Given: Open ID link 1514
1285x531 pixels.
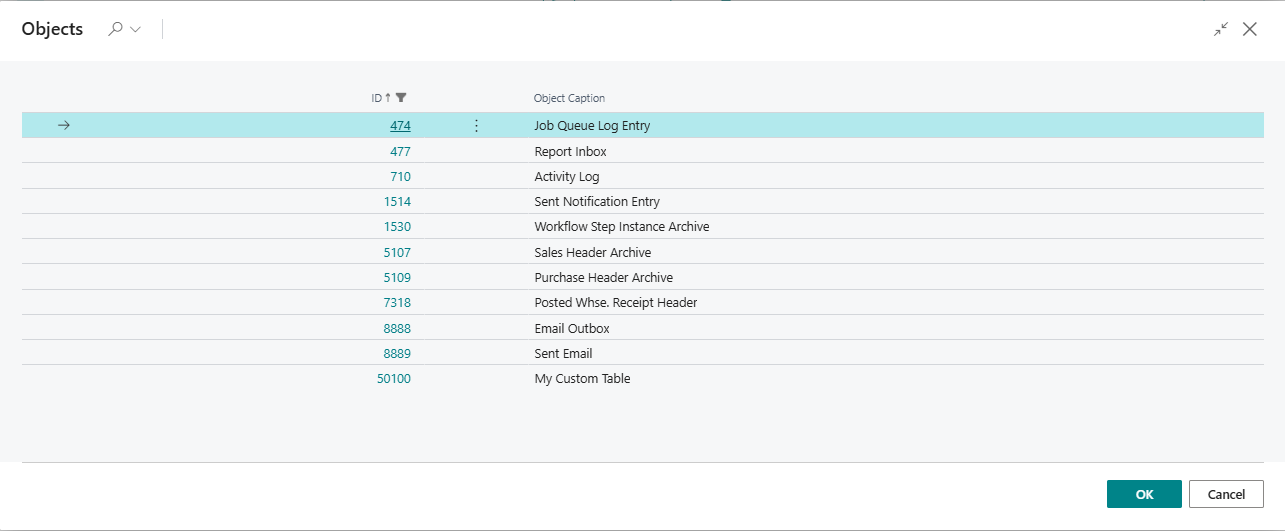Looking at the screenshot, I should tap(397, 202).
